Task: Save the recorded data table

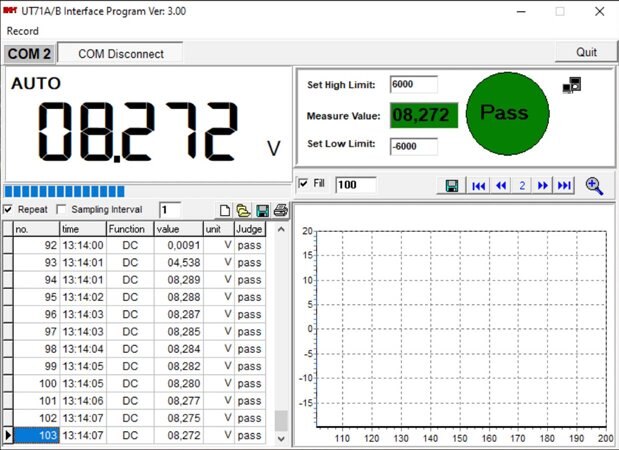Action: (262, 210)
